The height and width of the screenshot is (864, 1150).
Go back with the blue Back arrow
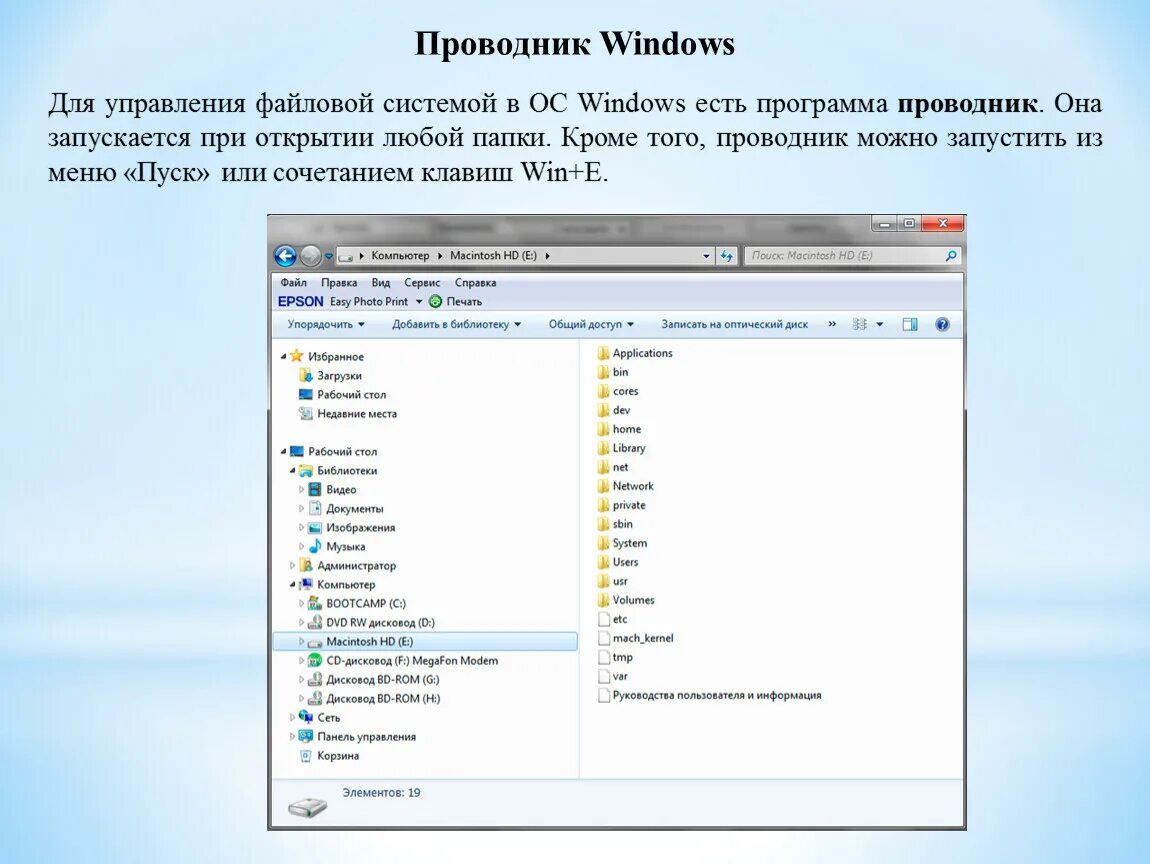tap(285, 255)
